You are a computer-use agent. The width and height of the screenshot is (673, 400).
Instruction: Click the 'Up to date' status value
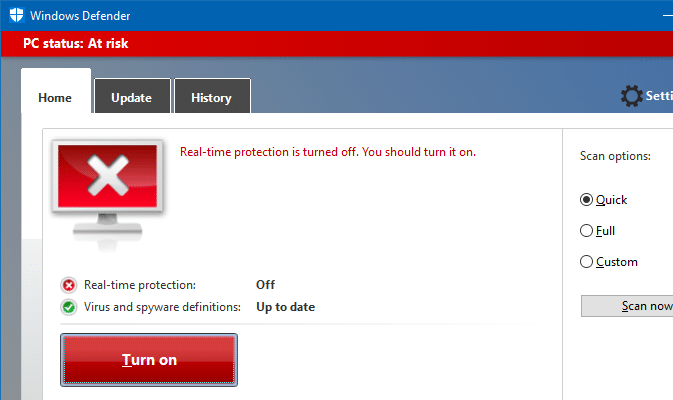pyautogui.click(x=285, y=307)
